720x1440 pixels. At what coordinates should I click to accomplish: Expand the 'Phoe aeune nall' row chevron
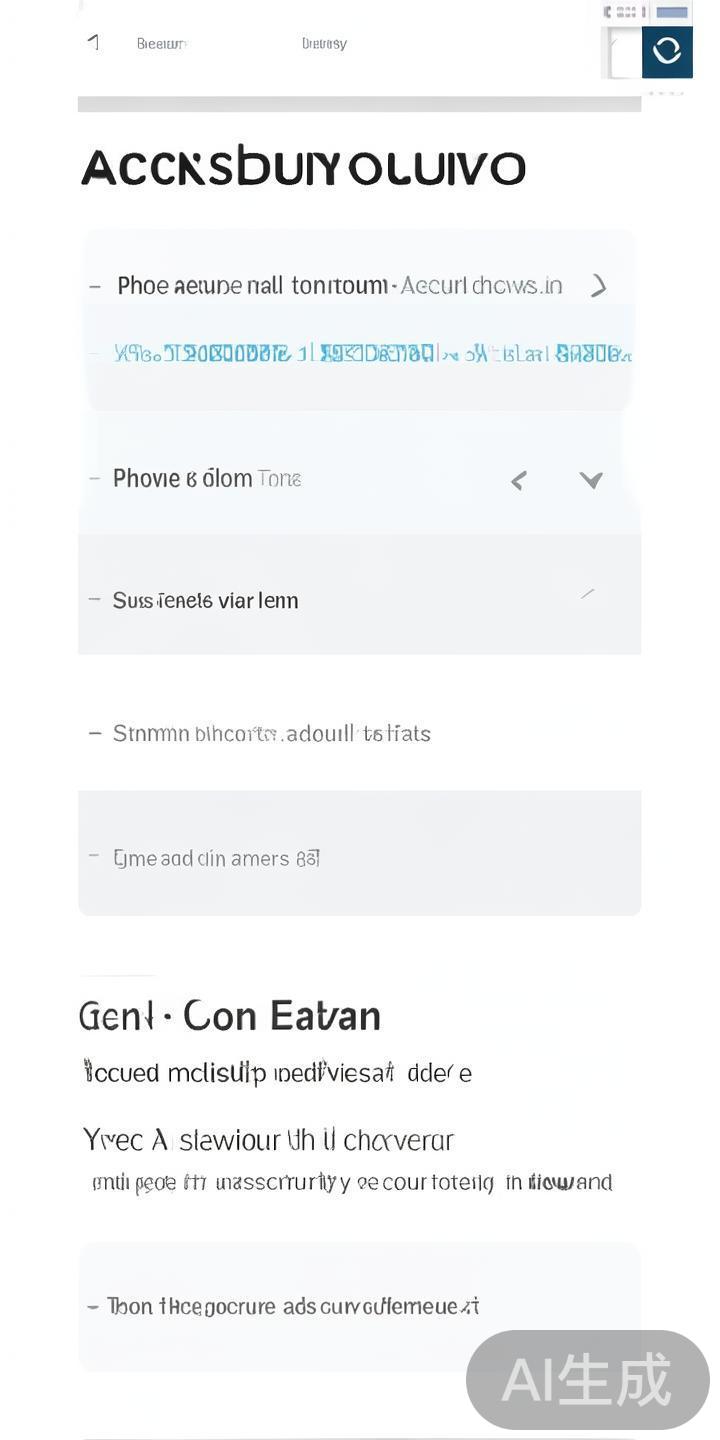tap(598, 286)
